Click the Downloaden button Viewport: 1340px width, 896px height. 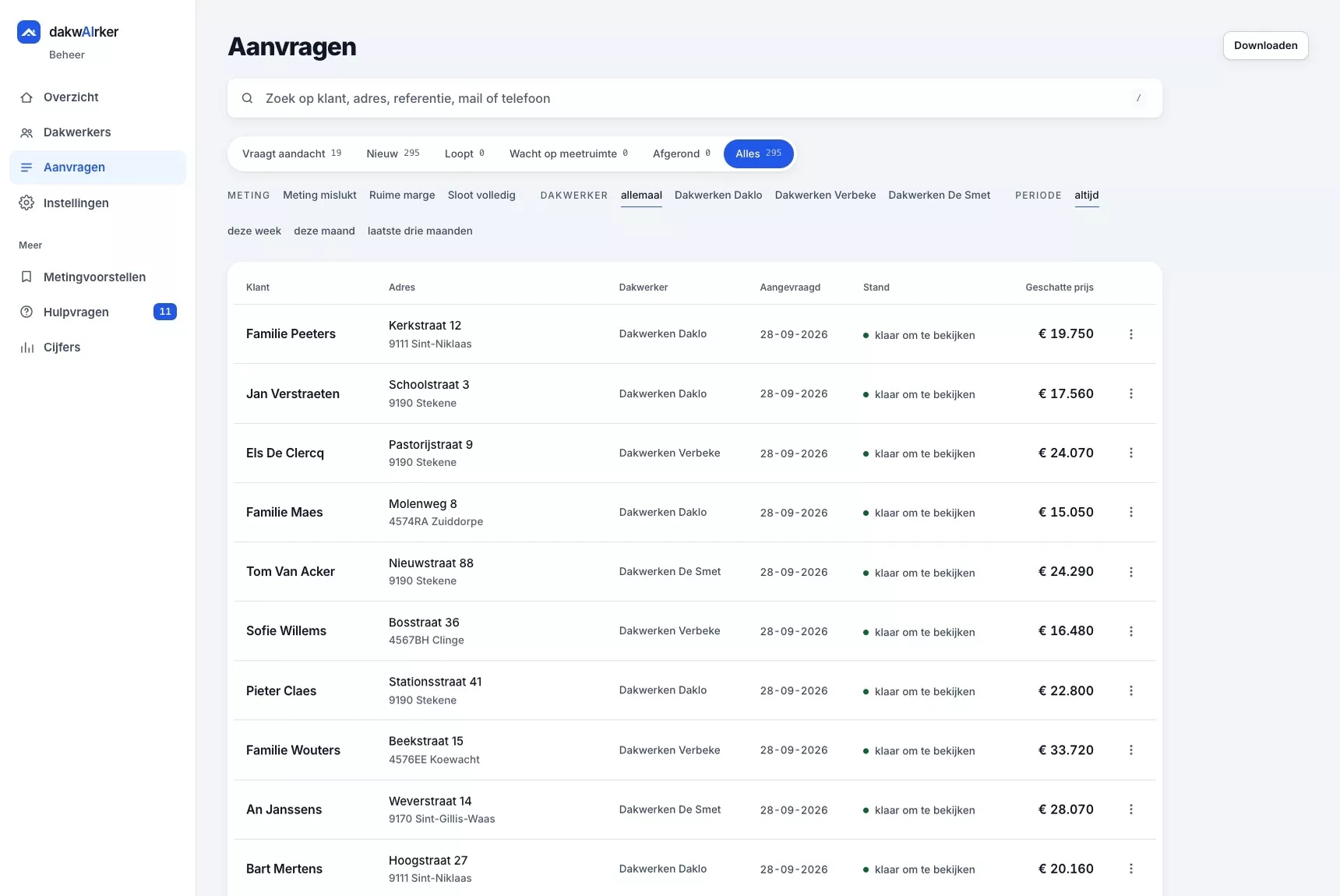pyautogui.click(x=1266, y=45)
